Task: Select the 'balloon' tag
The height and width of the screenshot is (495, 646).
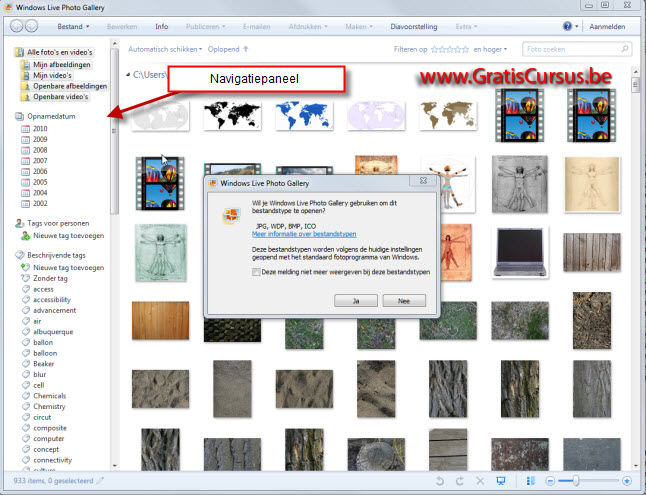Action: click(x=45, y=353)
